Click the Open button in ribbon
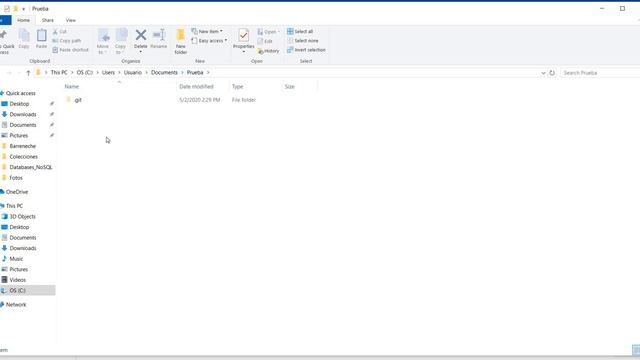The height and width of the screenshot is (360, 640). (268, 31)
